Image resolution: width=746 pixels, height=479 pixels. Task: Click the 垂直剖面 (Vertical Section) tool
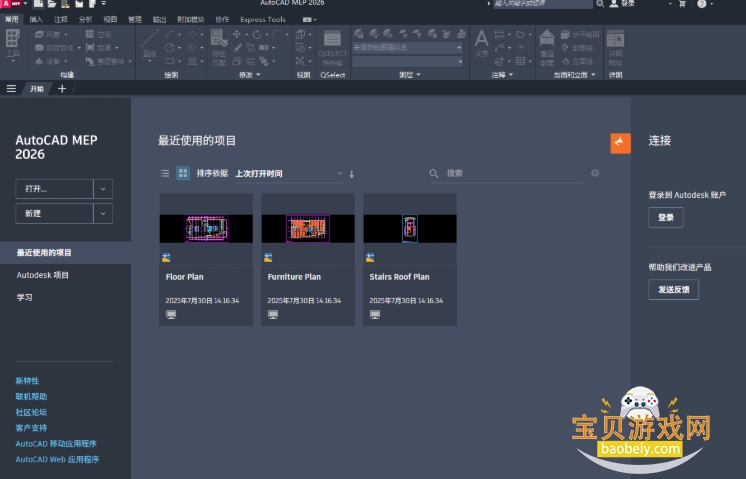tap(547, 48)
